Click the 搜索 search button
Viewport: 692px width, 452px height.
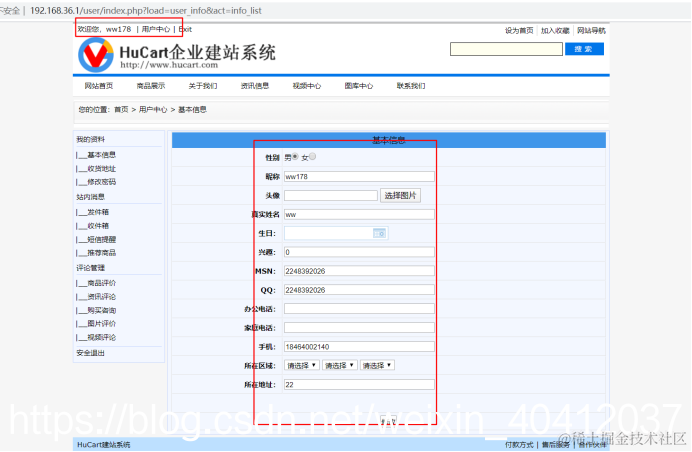coord(584,49)
